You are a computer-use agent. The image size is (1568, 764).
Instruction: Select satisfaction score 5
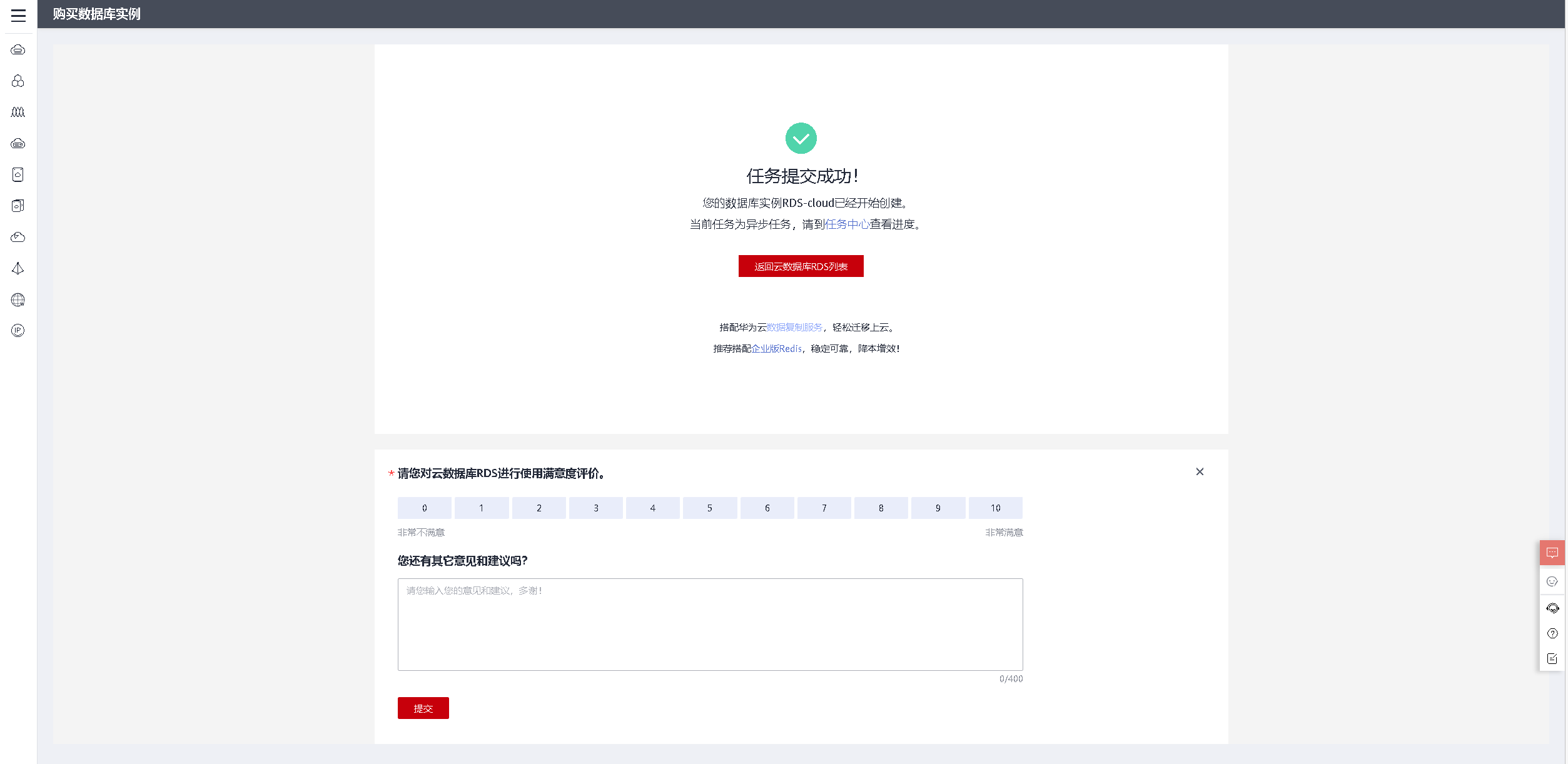pyautogui.click(x=709, y=508)
